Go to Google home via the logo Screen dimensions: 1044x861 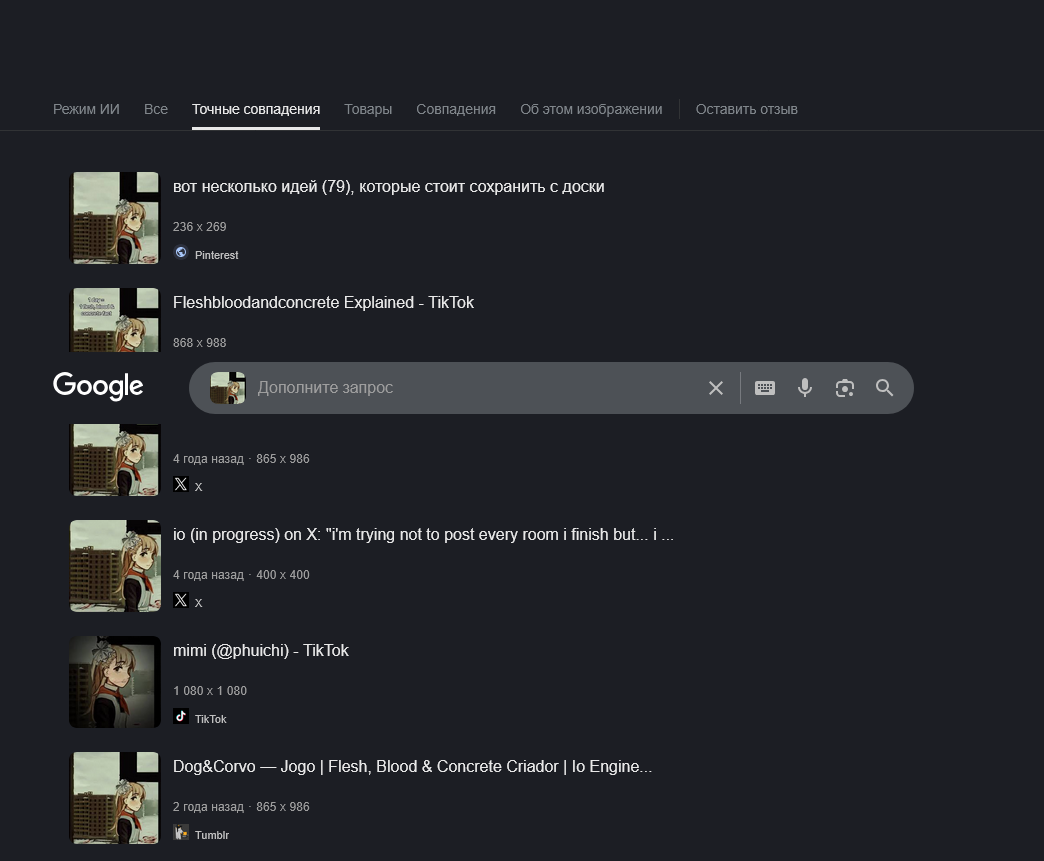[98, 386]
